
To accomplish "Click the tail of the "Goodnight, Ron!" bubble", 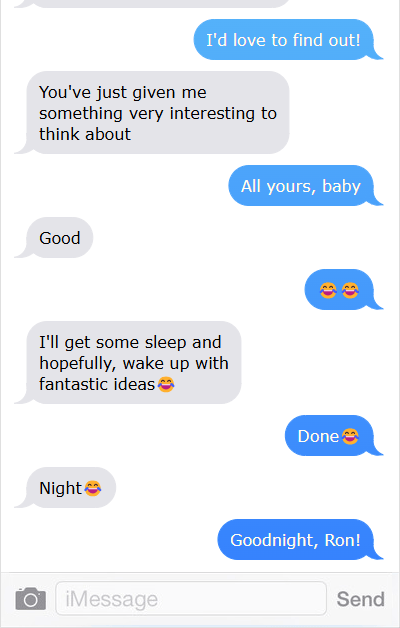I will pos(378,554).
